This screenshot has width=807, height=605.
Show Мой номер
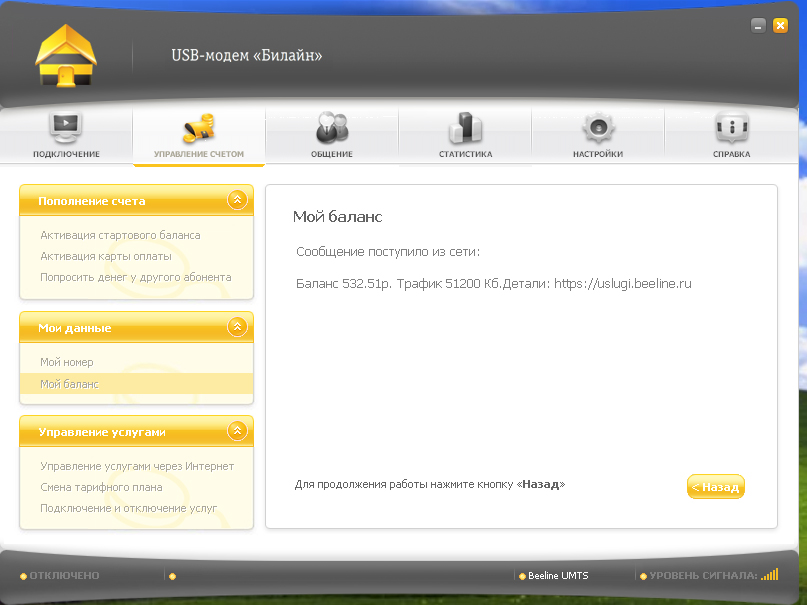[x=67, y=362]
